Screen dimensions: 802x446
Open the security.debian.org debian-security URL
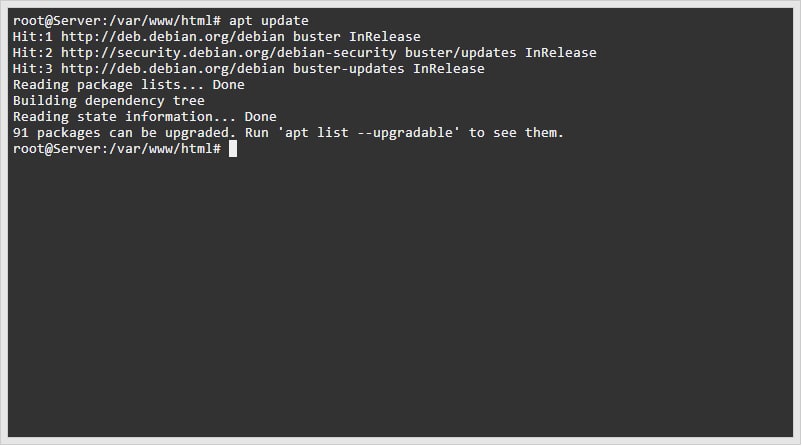[212, 52]
